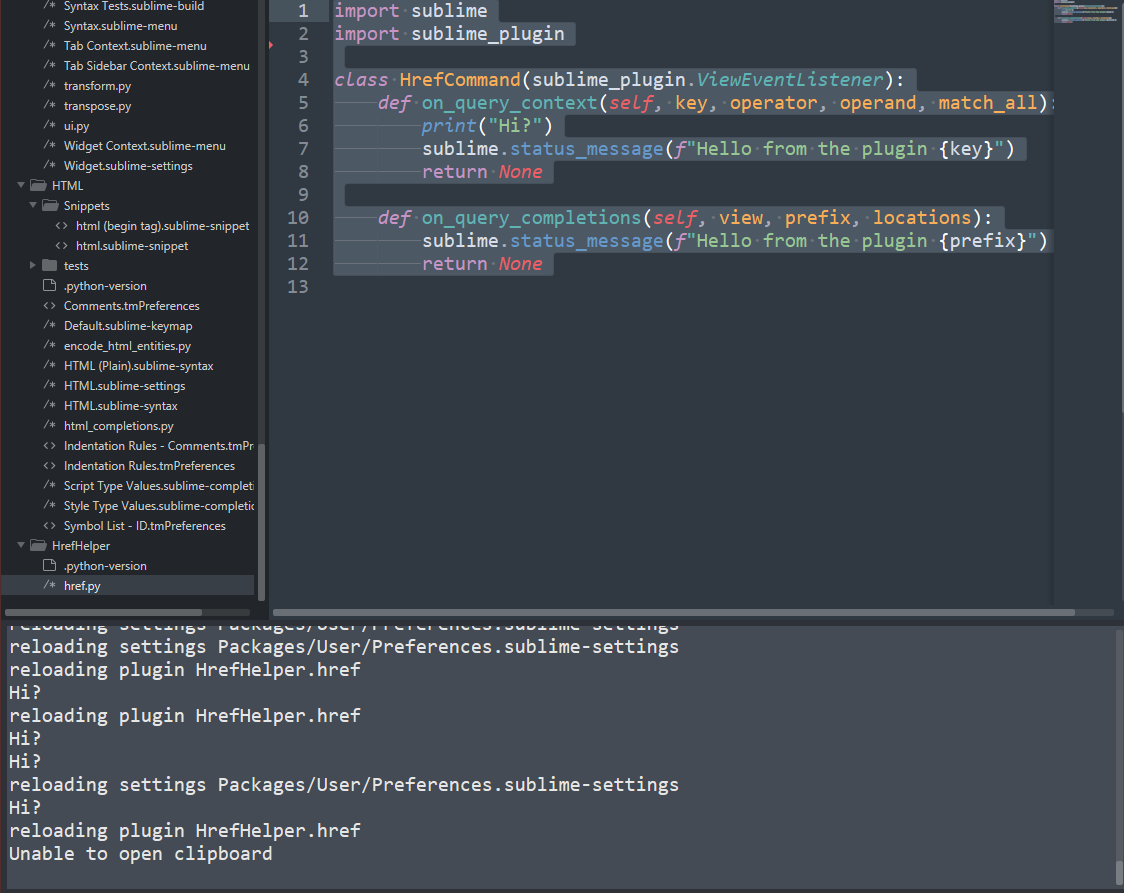Click the red marker beside line 2
The width and height of the screenshot is (1124, 893).
pos(271,45)
